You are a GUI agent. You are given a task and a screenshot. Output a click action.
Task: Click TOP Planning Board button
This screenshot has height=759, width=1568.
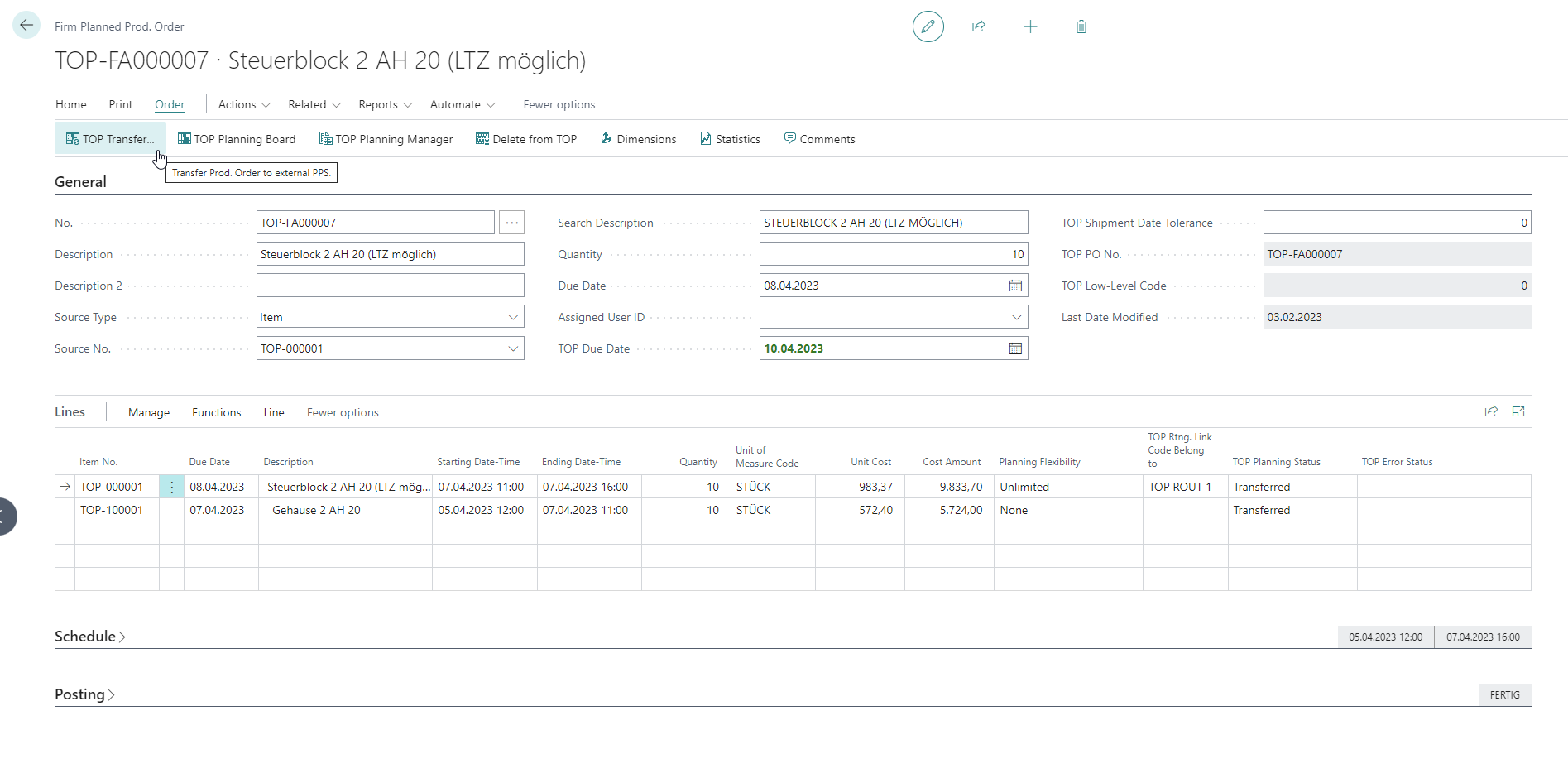[x=237, y=139]
